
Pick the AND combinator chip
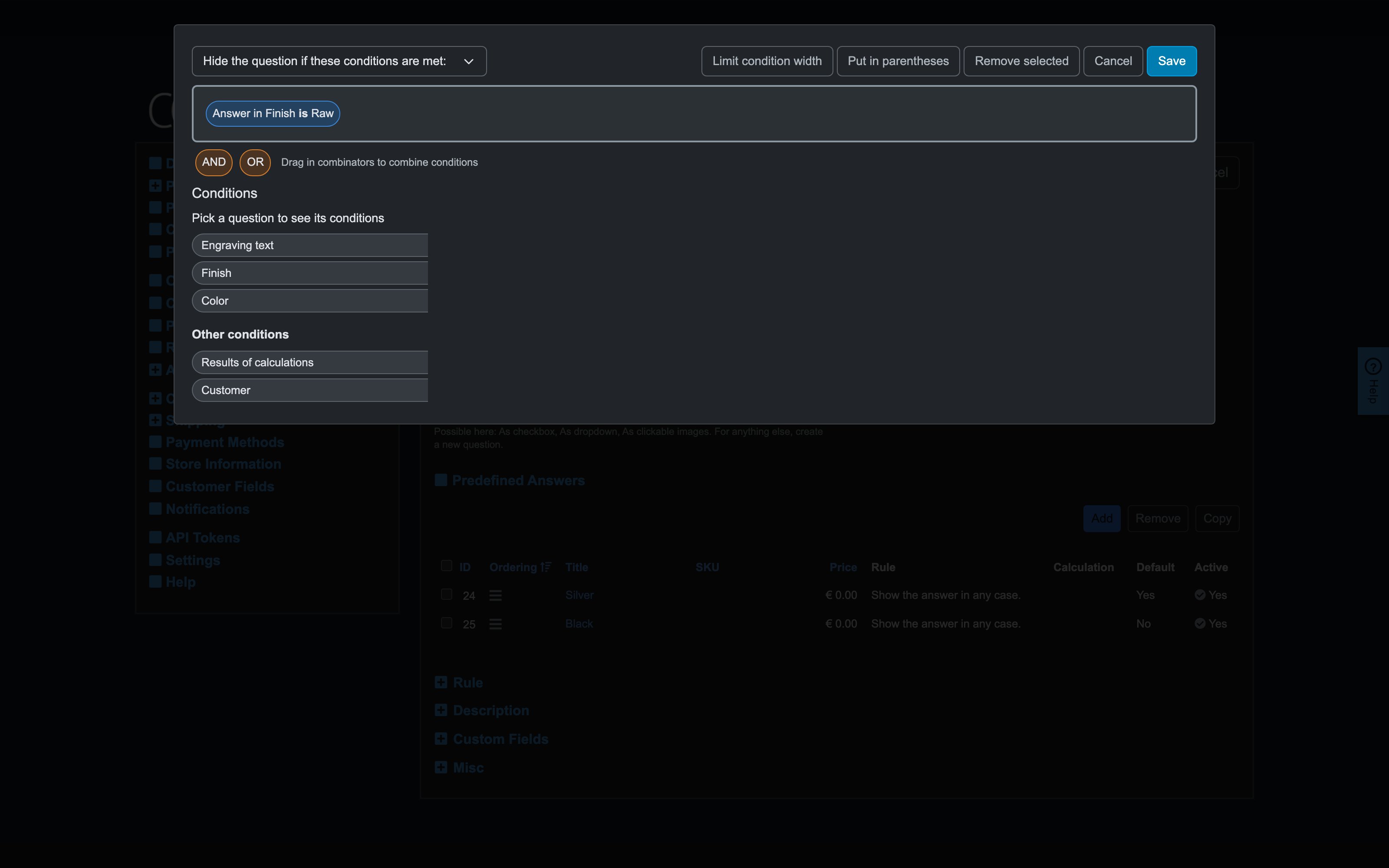[x=214, y=162]
